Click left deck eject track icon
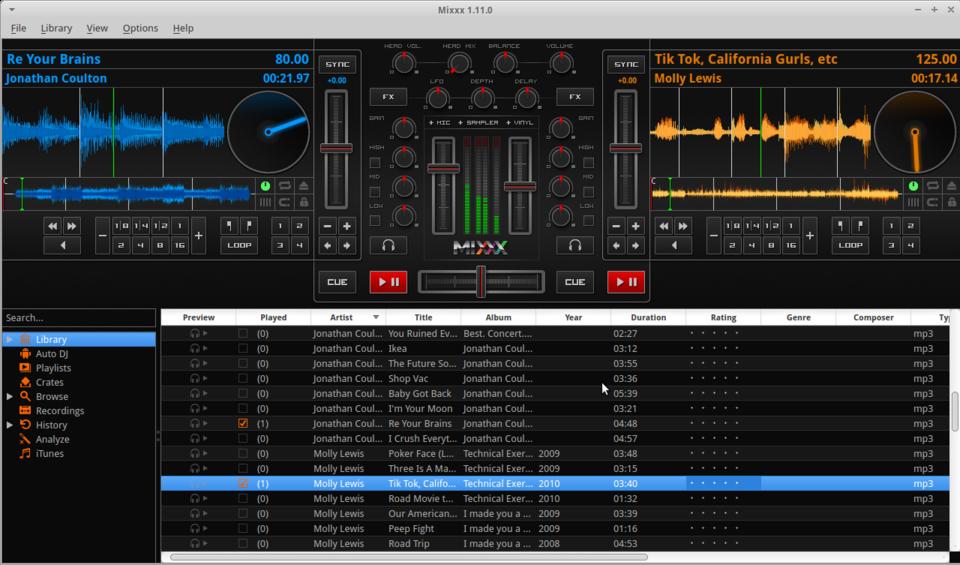Image resolution: width=960 pixels, height=565 pixels. pos(303,186)
